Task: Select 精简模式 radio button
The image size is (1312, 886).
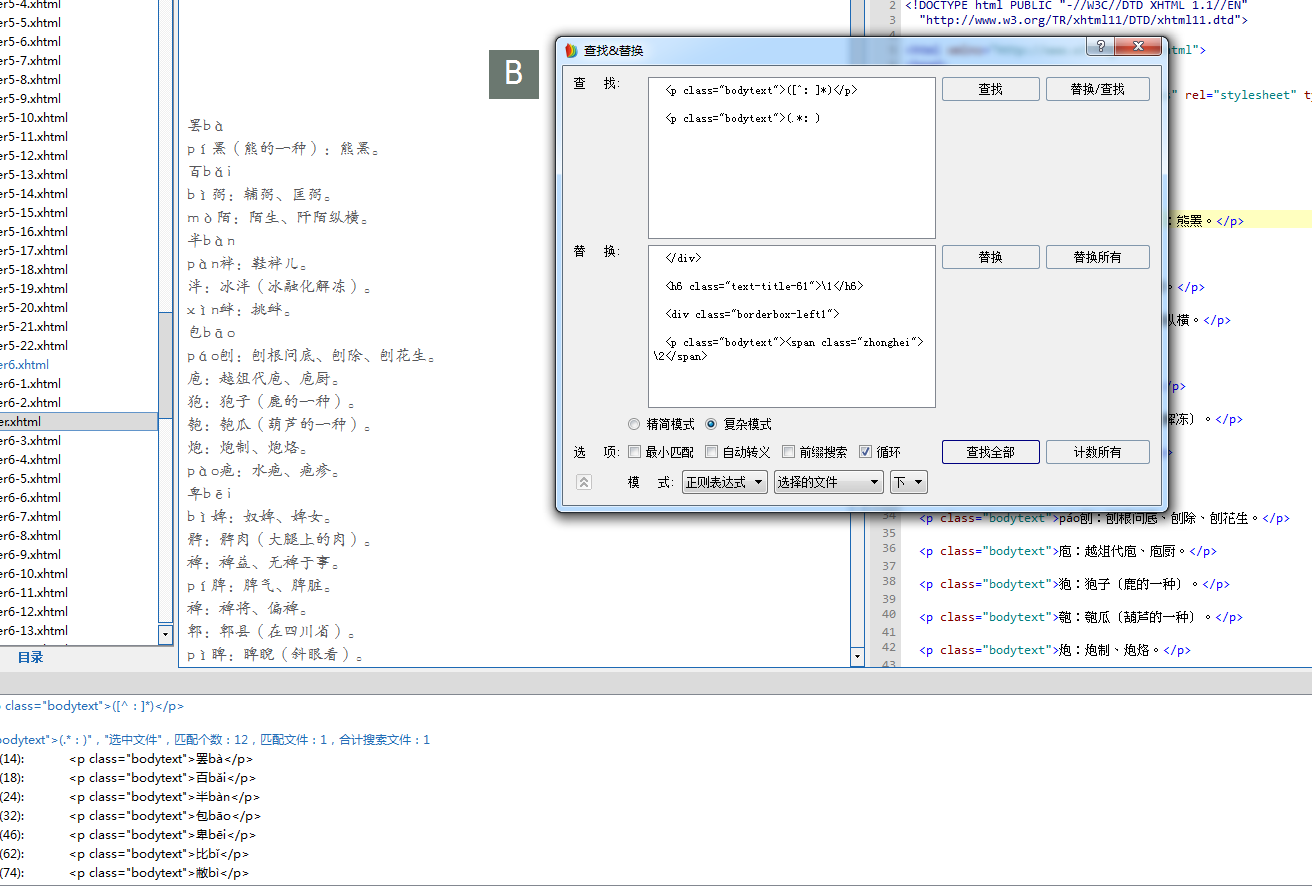Action: [634, 424]
